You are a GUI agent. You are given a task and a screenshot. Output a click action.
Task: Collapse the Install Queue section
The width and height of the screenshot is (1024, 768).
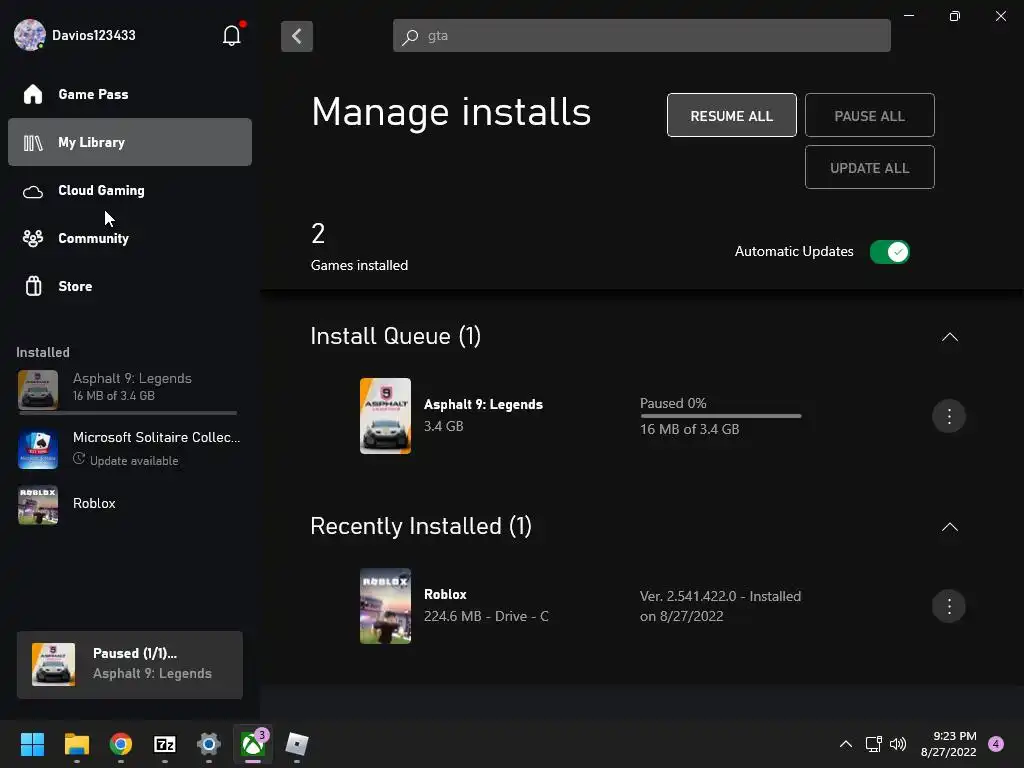click(x=950, y=337)
